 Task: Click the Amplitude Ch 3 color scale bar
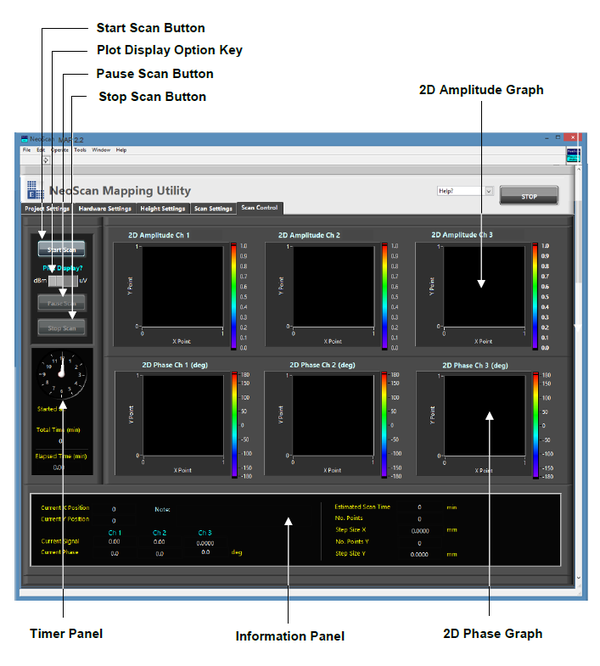coord(535,296)
